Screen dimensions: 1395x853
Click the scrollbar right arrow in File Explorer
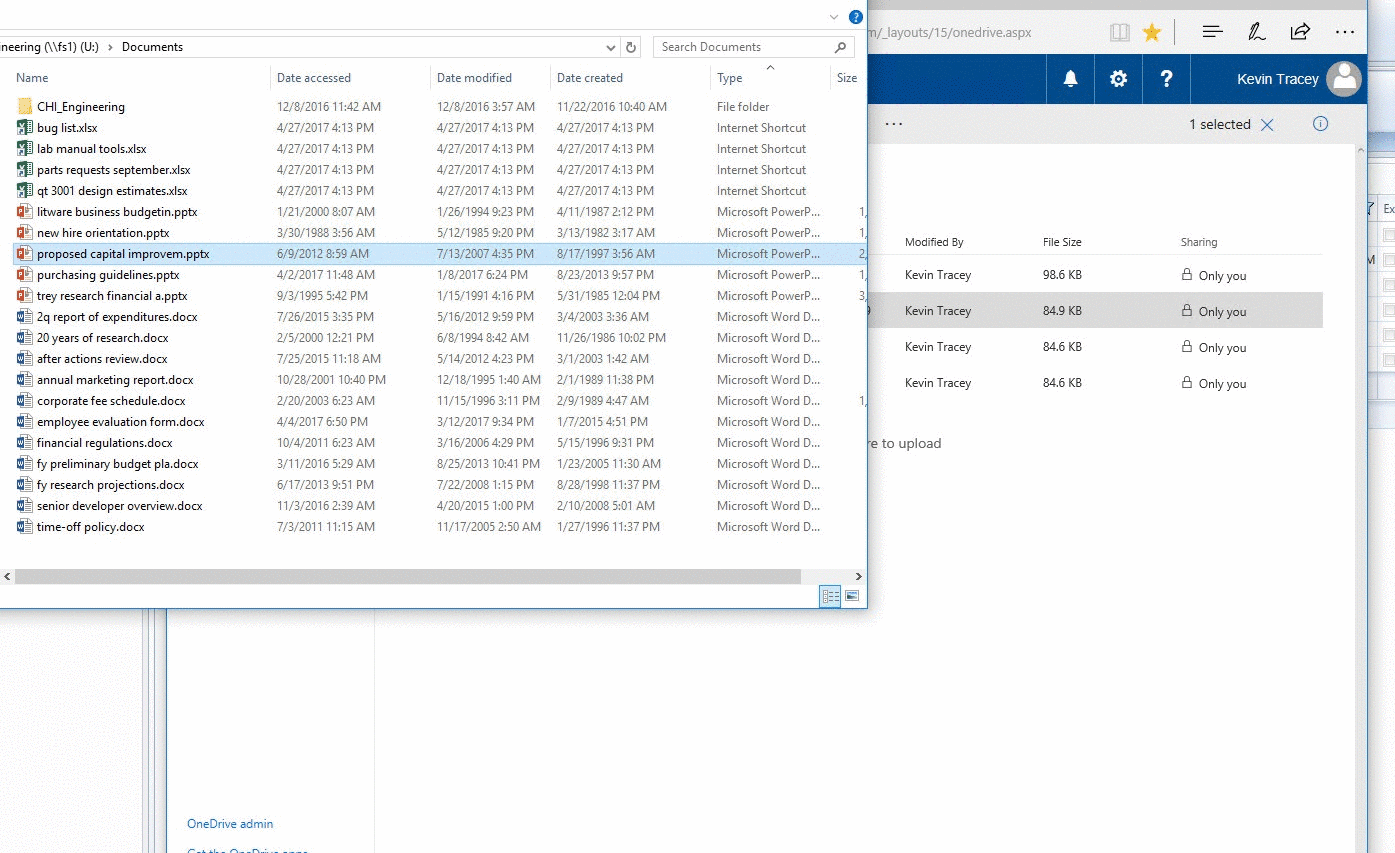[x=858, y=577]
